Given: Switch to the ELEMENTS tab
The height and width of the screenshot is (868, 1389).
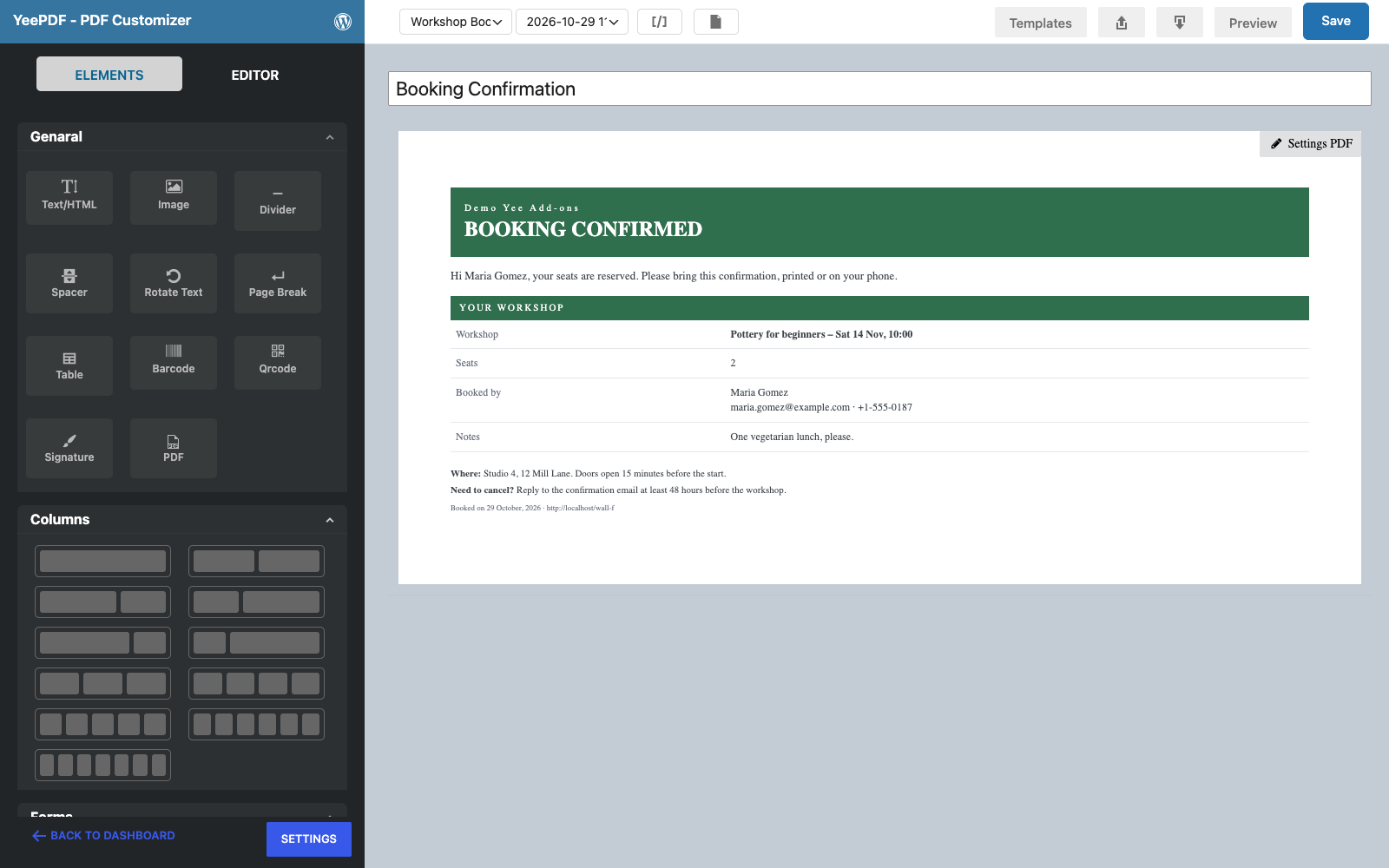Looking at the screenshot, I should (109, 75).
